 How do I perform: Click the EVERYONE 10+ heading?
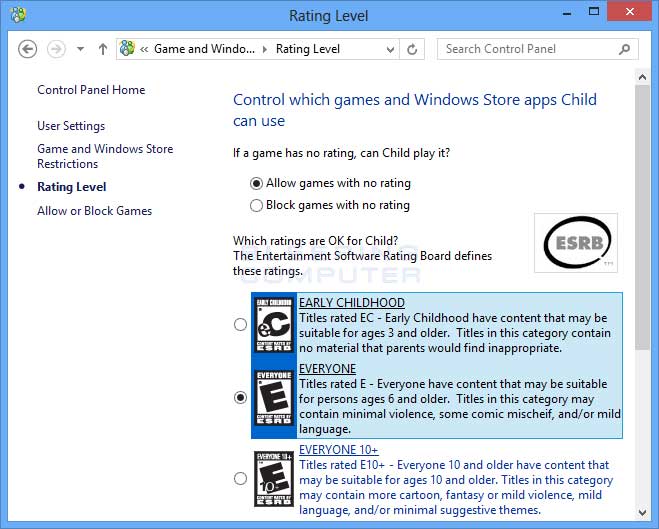pos(338,450)
